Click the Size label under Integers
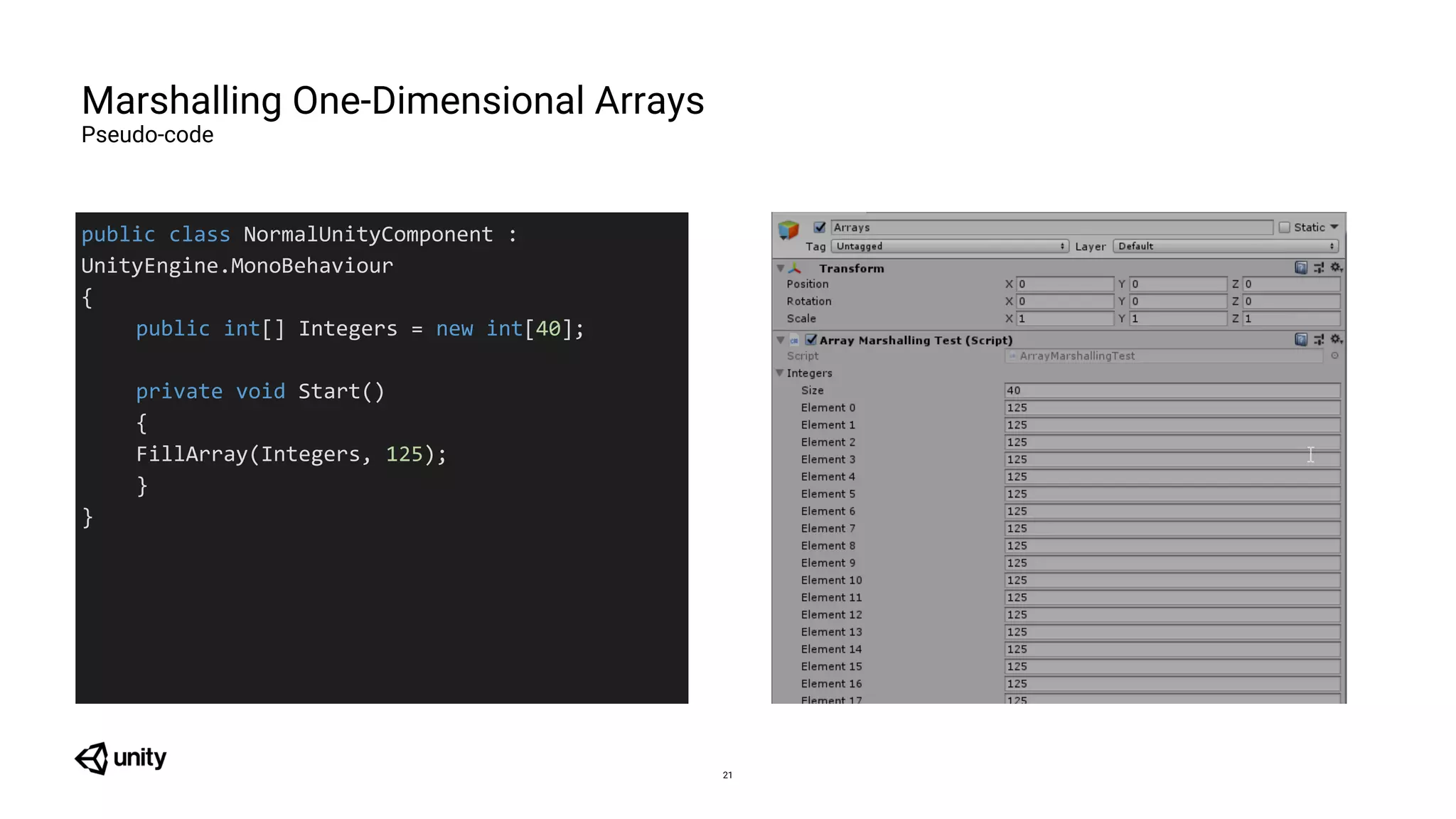The image size is (1456, 819). pyautogui.click(x=813, y=390)
